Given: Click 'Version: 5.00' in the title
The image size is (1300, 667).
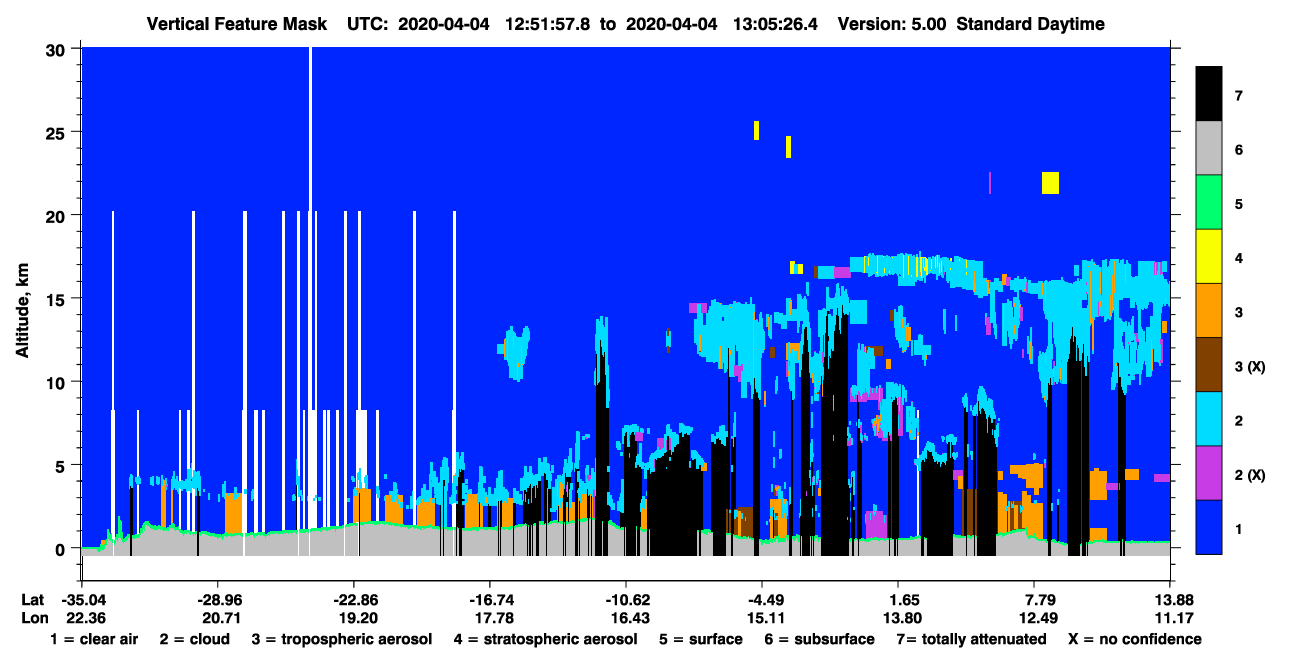Looking at the screenshot, I should click(x=894, y=24).
